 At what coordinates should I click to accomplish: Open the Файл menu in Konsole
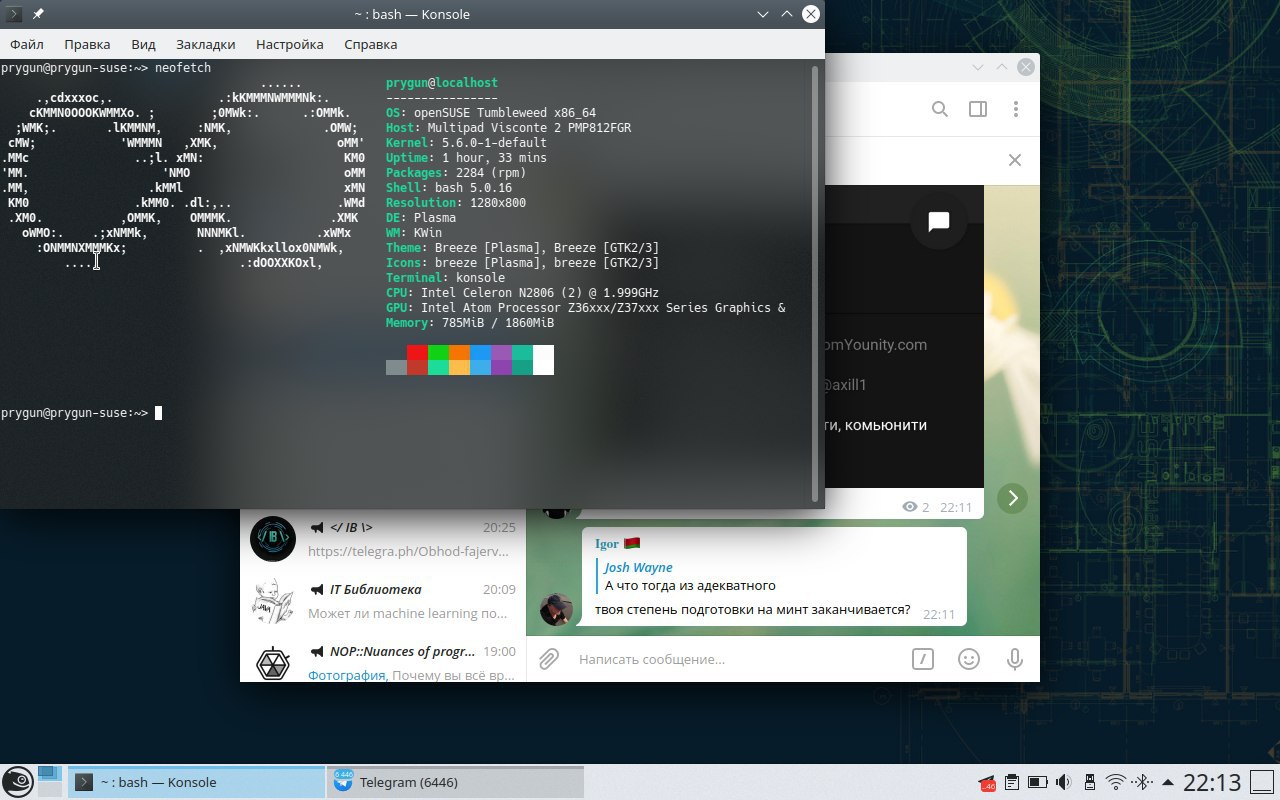pos(27,44)
